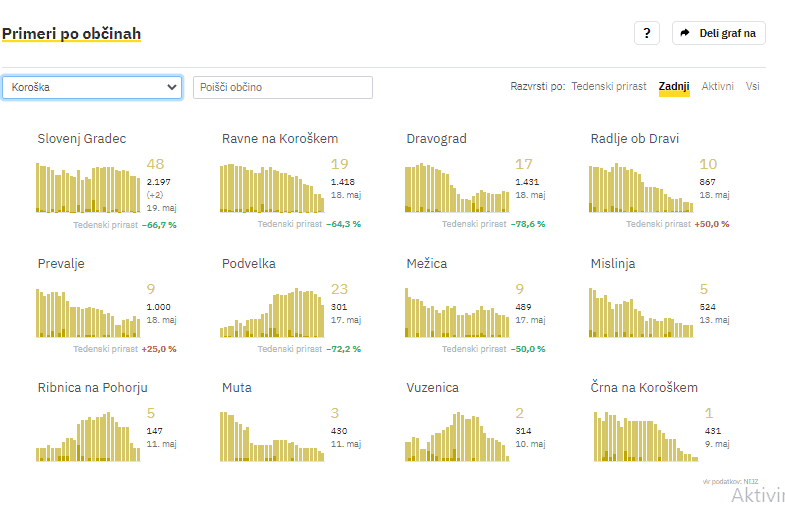Select the 'Zadnji' sort option
Viewport: 785px width, 505px height.
click(x=674, y=86)
